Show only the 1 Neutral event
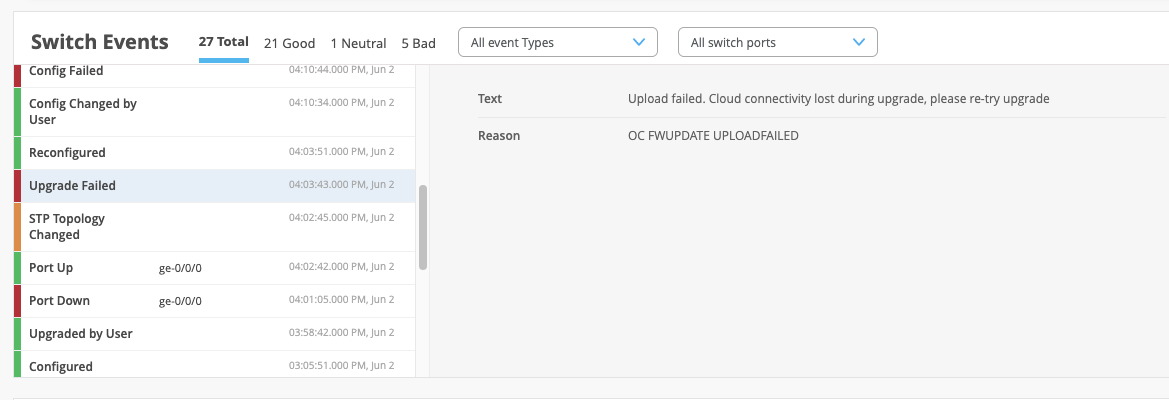The height and width of the screenshot is (400, 1169). pyautogui.click(x=358, y=43)
